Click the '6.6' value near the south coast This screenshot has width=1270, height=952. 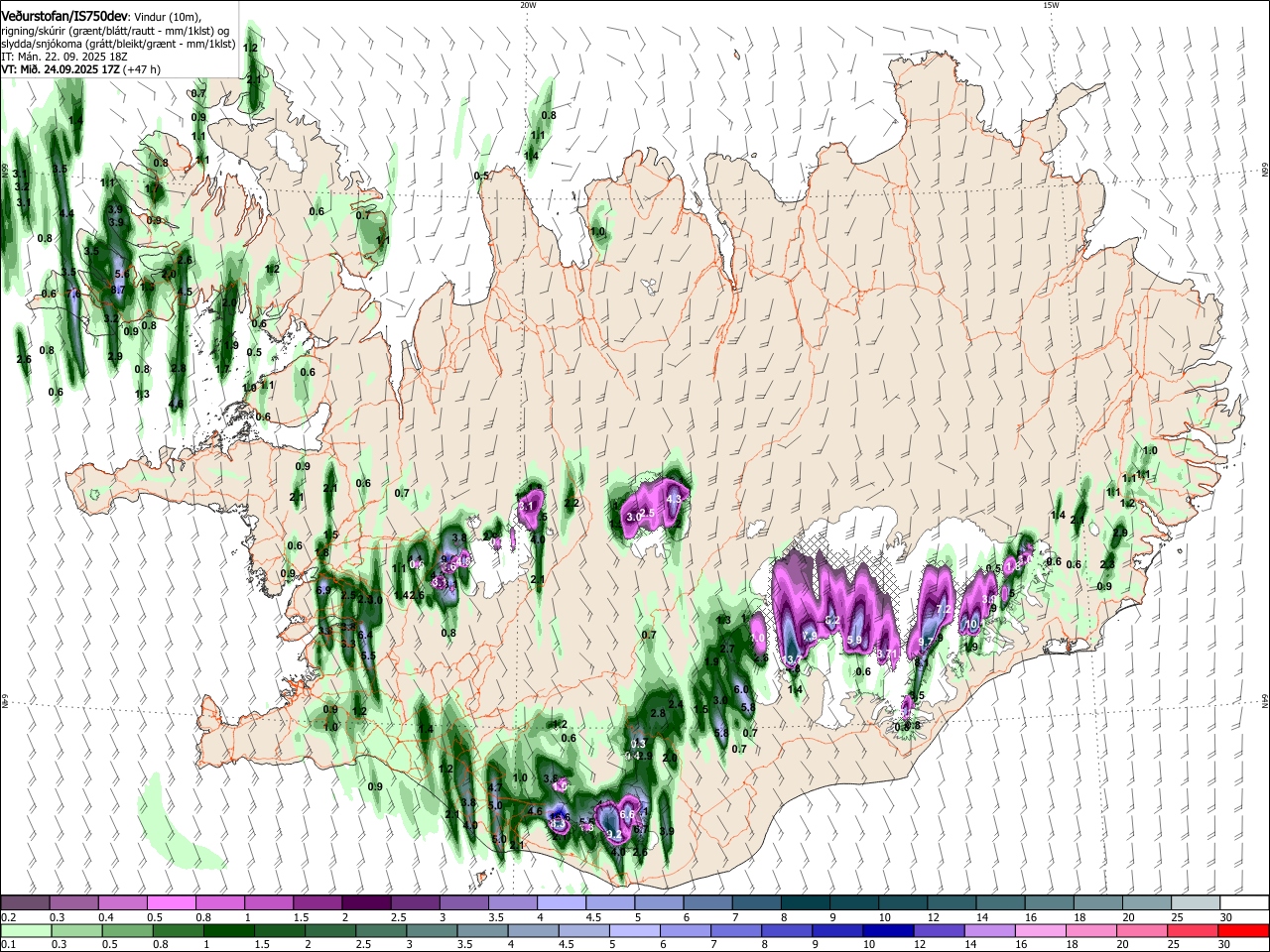(627, 814)
